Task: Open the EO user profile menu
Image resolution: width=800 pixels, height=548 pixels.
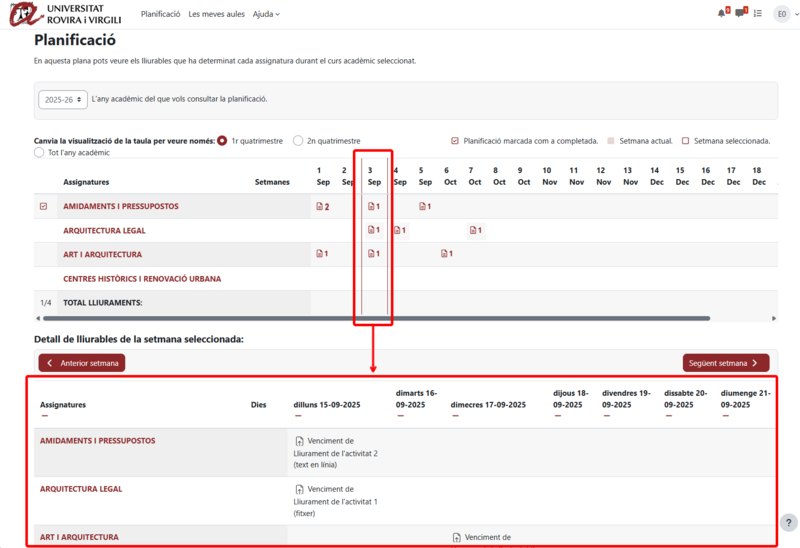Action: point(781,14)
